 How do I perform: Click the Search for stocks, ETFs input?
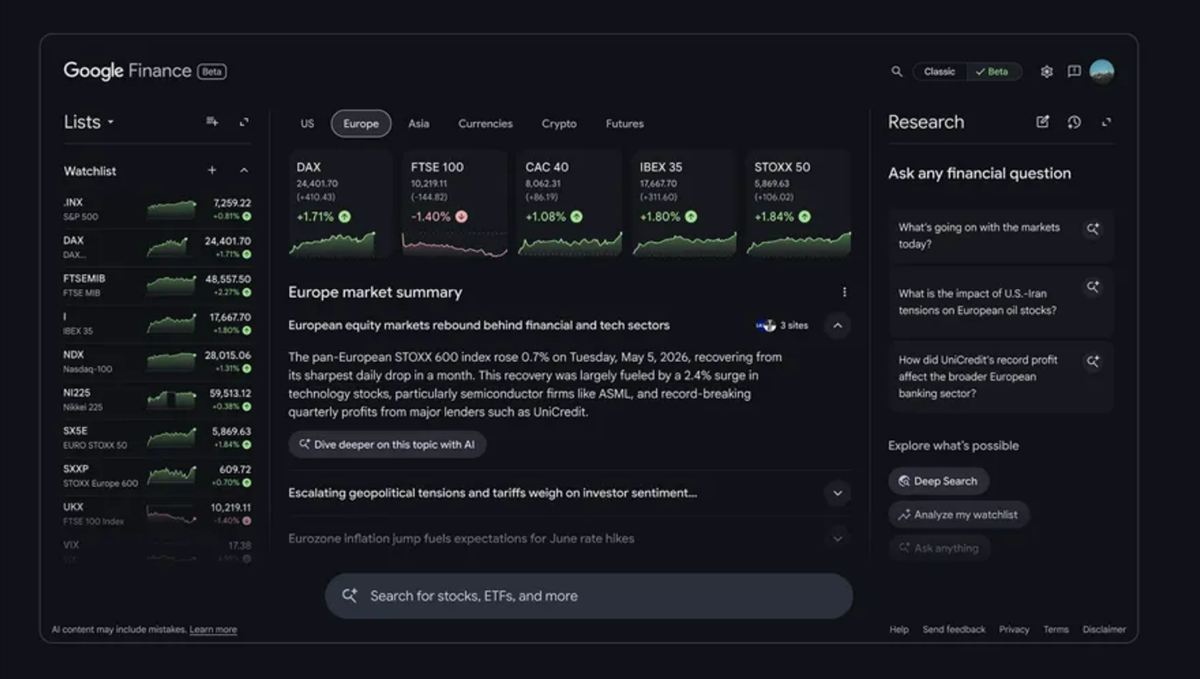[x=589, y=596]
